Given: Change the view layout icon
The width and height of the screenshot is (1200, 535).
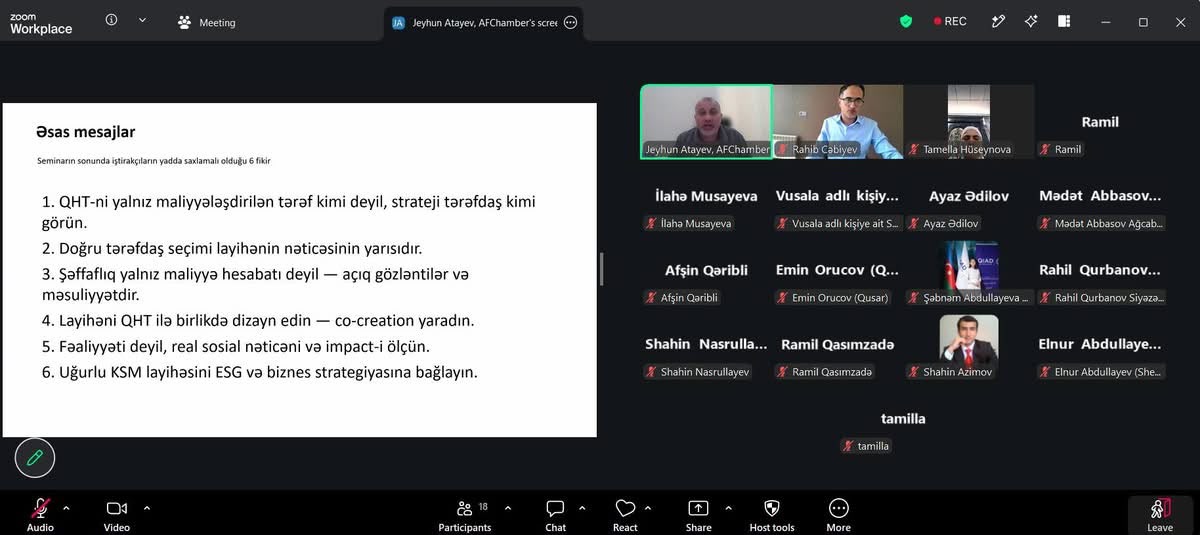Looking at the screenshot, I should 1064,21.
